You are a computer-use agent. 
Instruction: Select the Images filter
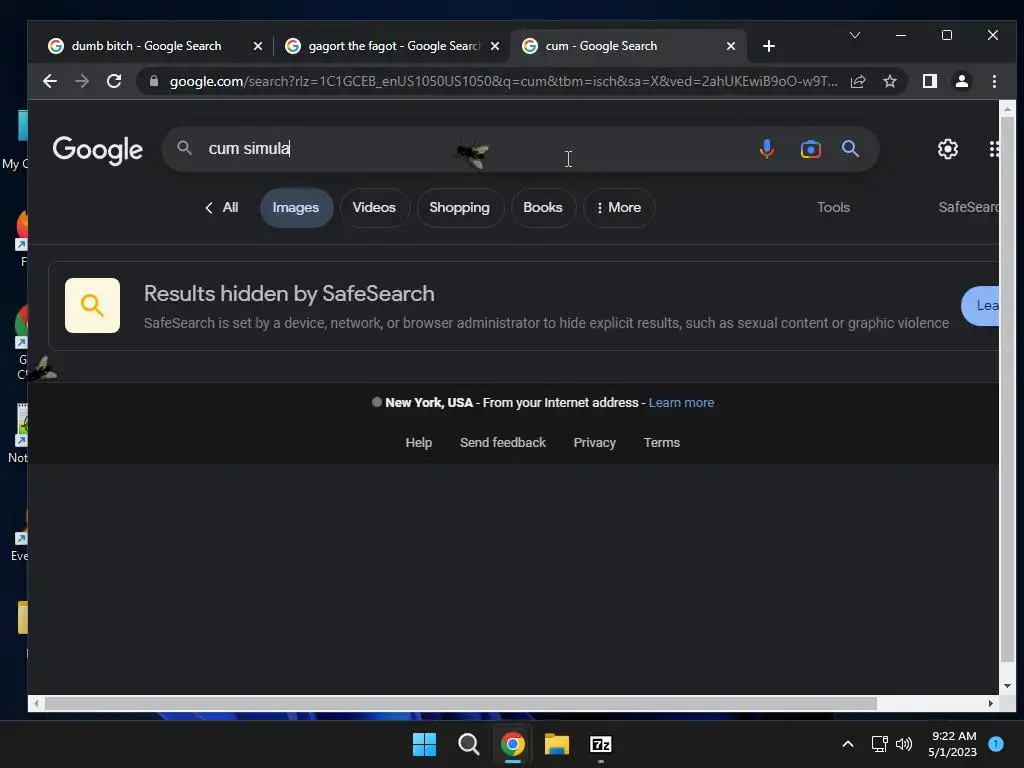tap(296, 208)
